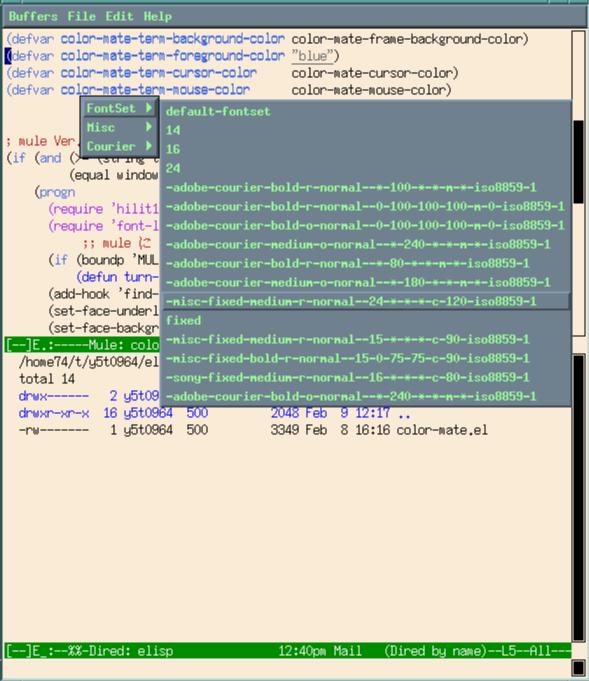Expand the Misc submenu arrow
The height and width of the screenshot is (681, 589).
click(x=149, y=126)
